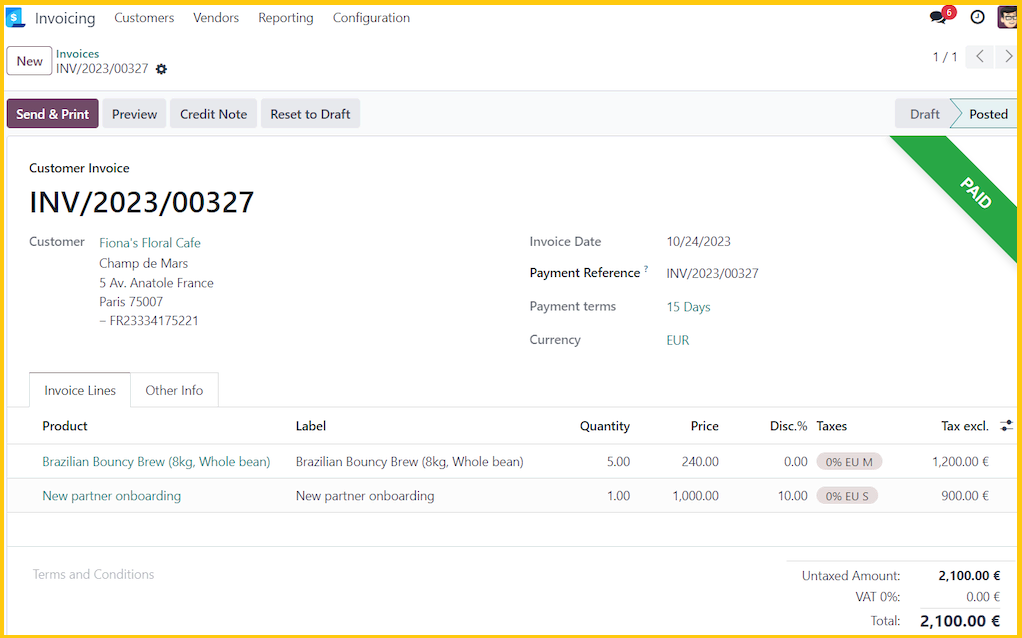1022x638 pixels.
Task: Click the Brazilian Bouncy Brew label cell
Action: click(x=409, y=461)
